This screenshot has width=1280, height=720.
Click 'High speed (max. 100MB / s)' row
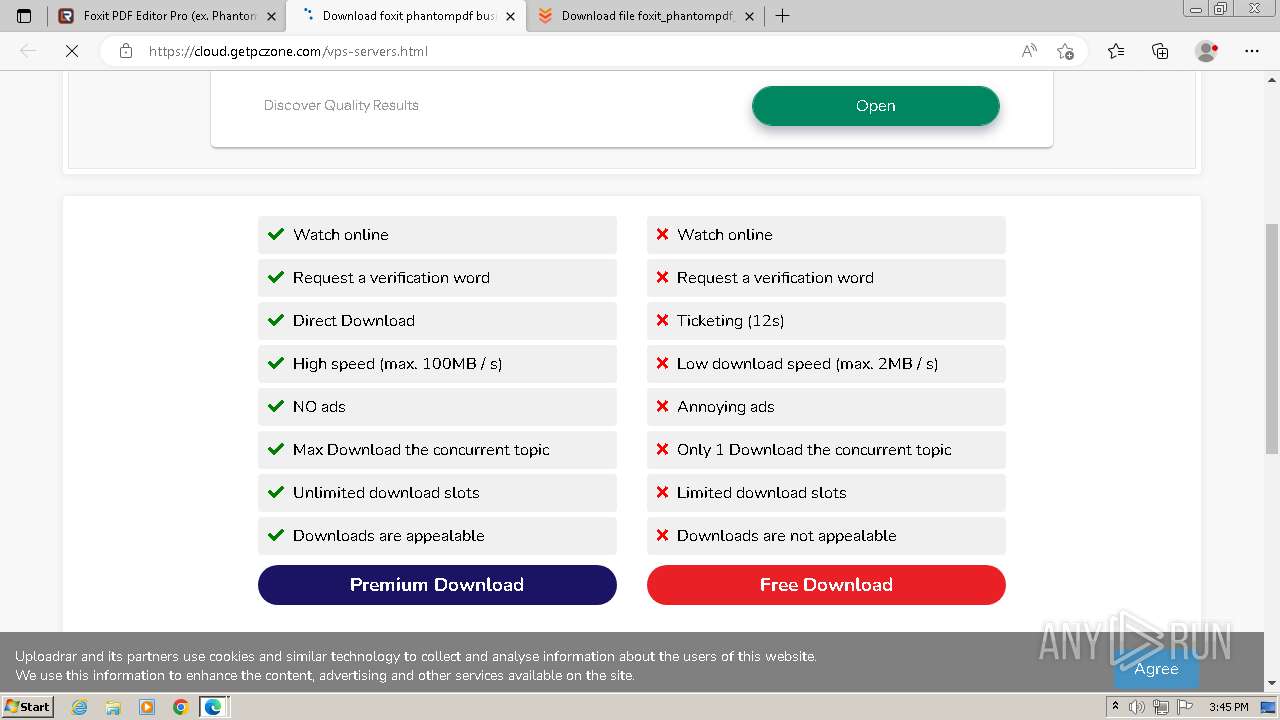click(437, 364)
